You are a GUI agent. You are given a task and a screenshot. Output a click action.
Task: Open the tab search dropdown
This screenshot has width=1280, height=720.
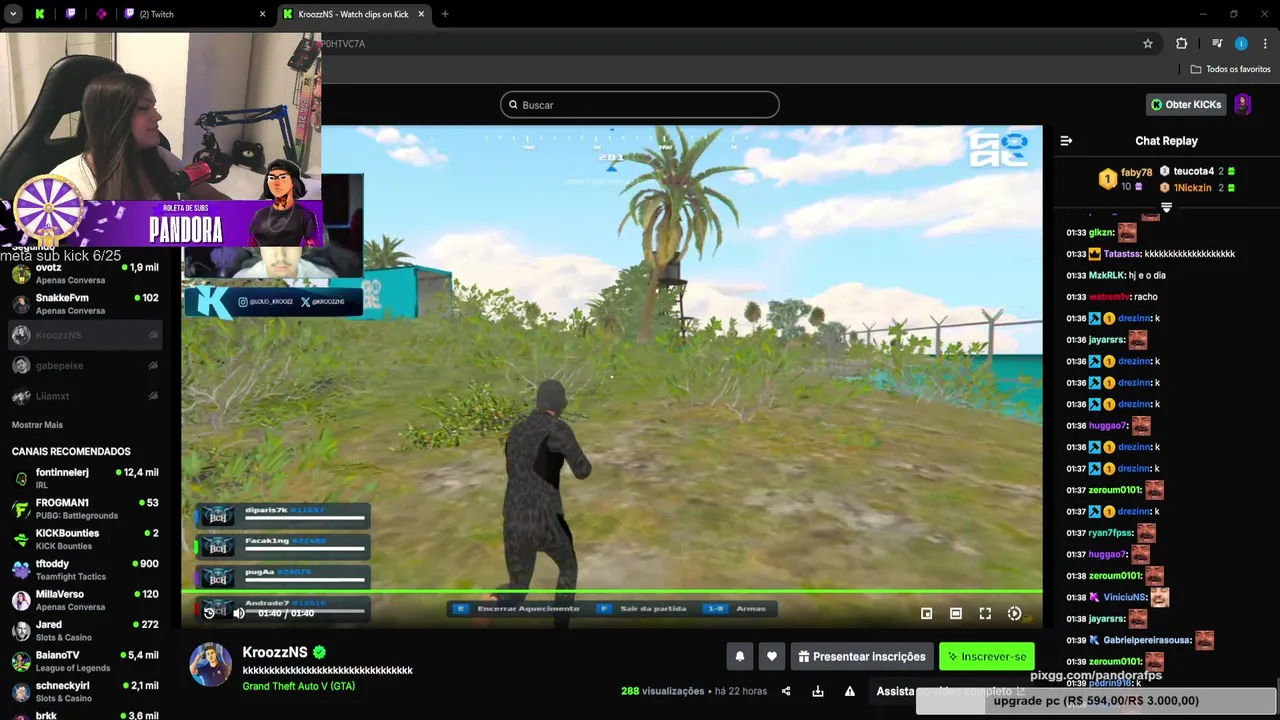(x=13, y=14)
